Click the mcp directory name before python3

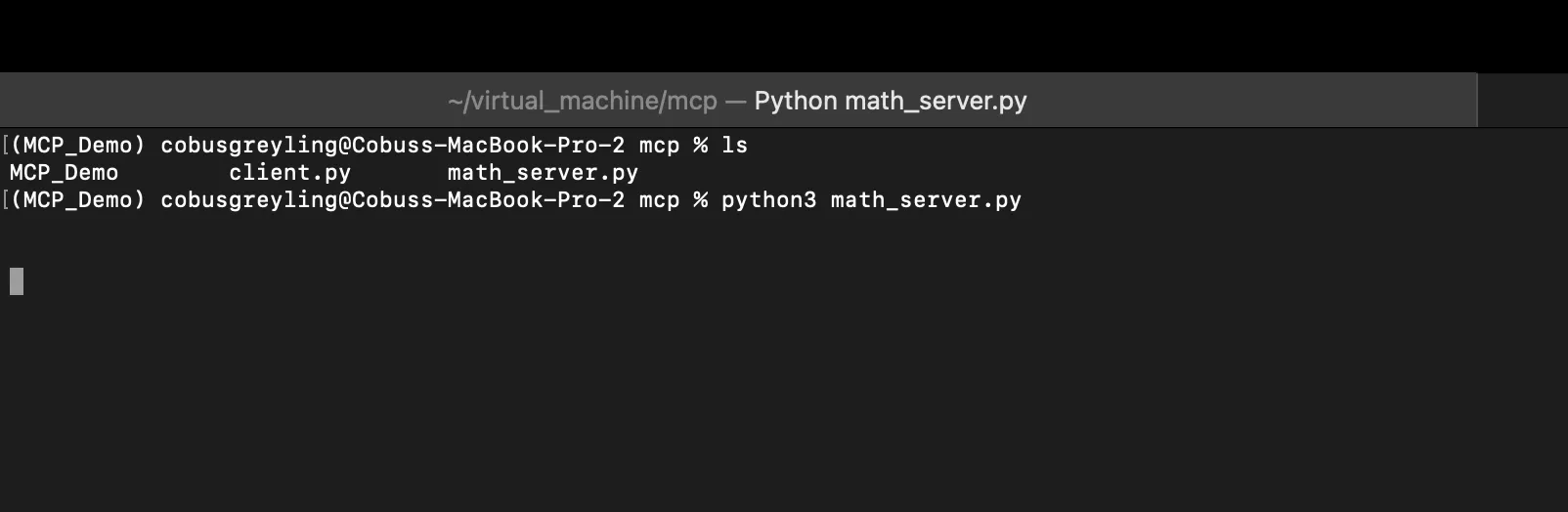point(659,200)
